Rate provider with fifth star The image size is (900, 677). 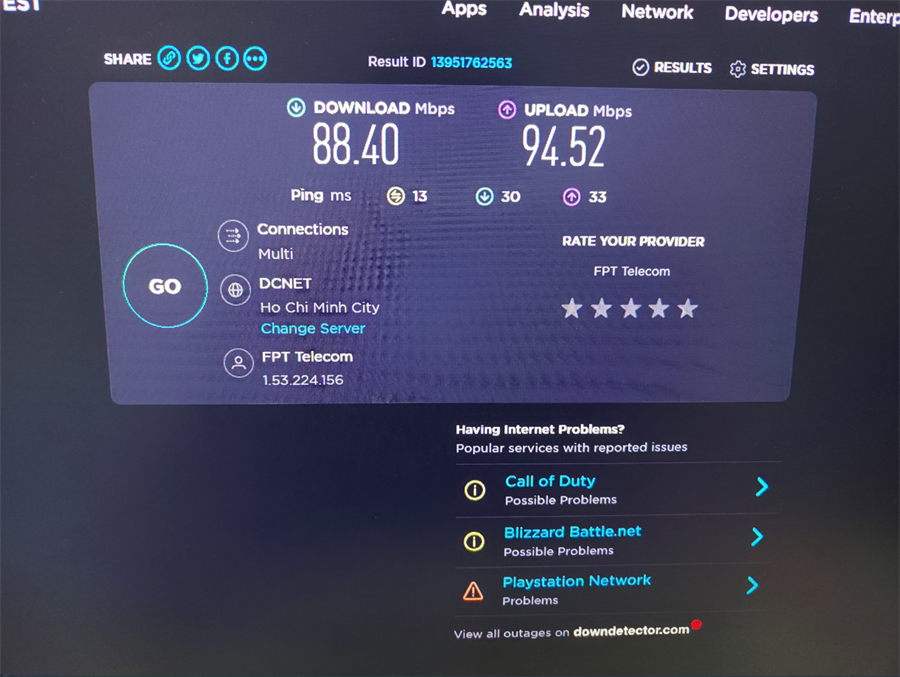point(687,309)
